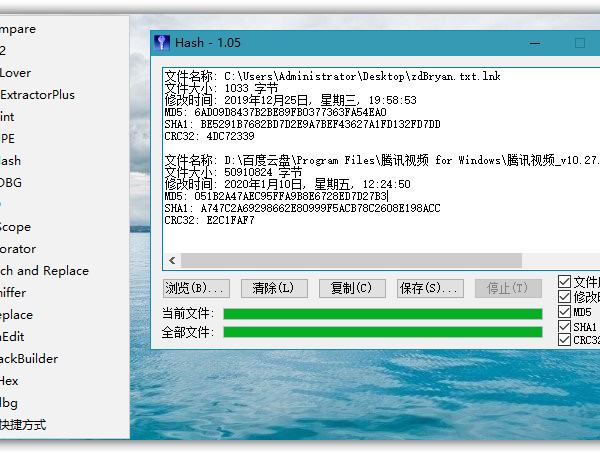Copy results with the 复制(C) button
This screenshot has width=600, height=454.
pos(351,288)
